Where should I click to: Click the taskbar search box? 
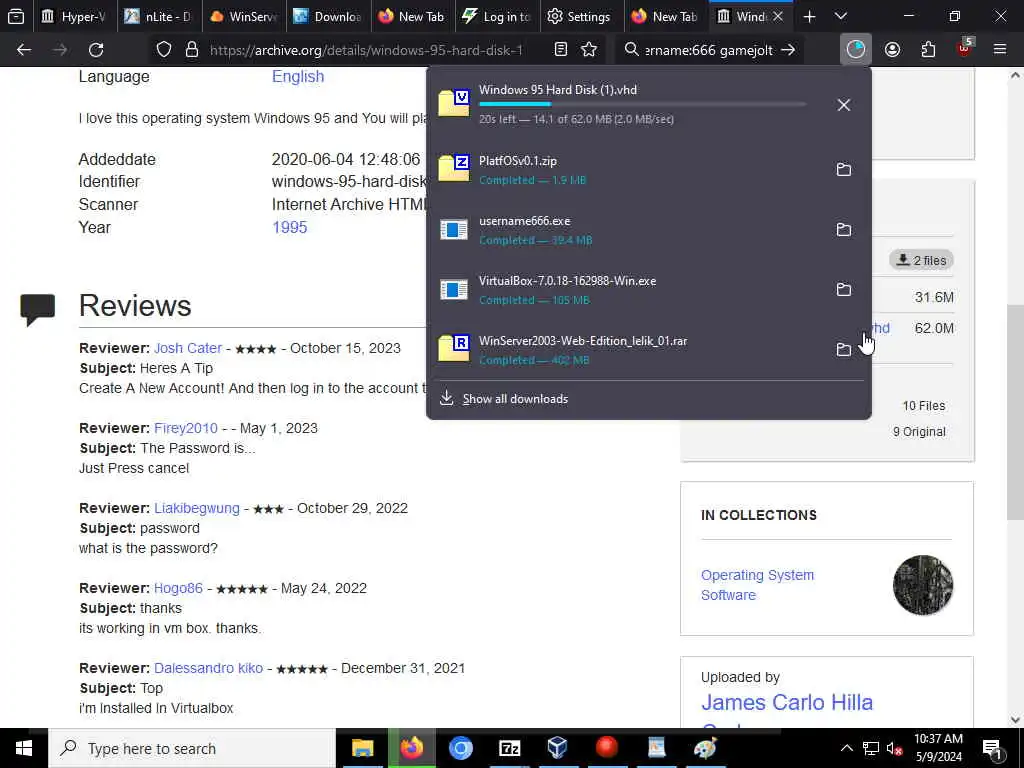pyautogui.click(x=192, y=748)
